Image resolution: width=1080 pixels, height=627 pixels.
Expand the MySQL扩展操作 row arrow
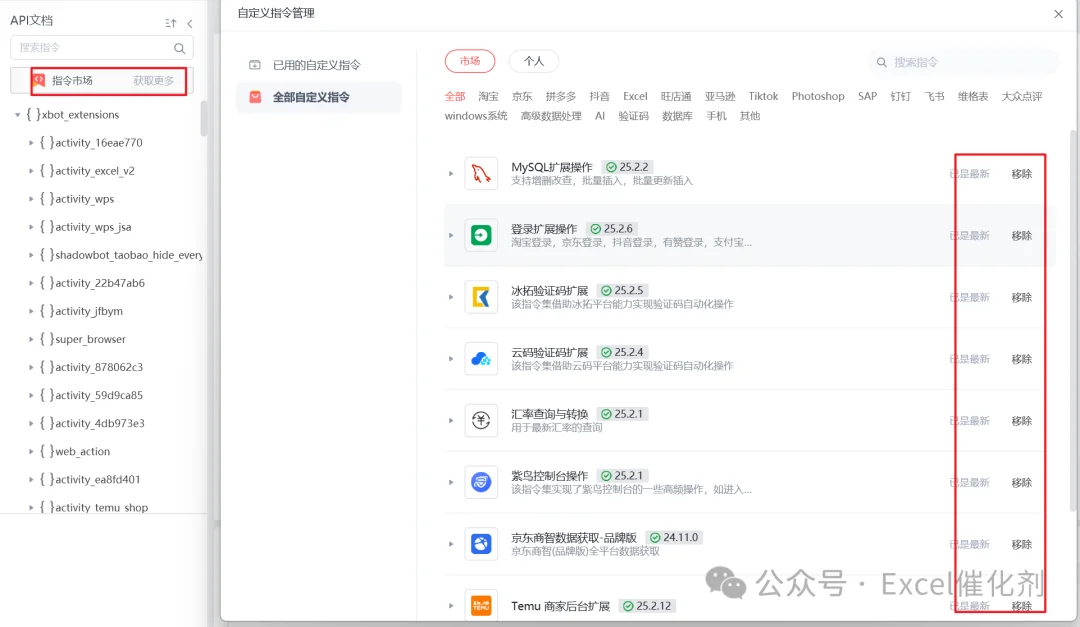click(451, 174)
